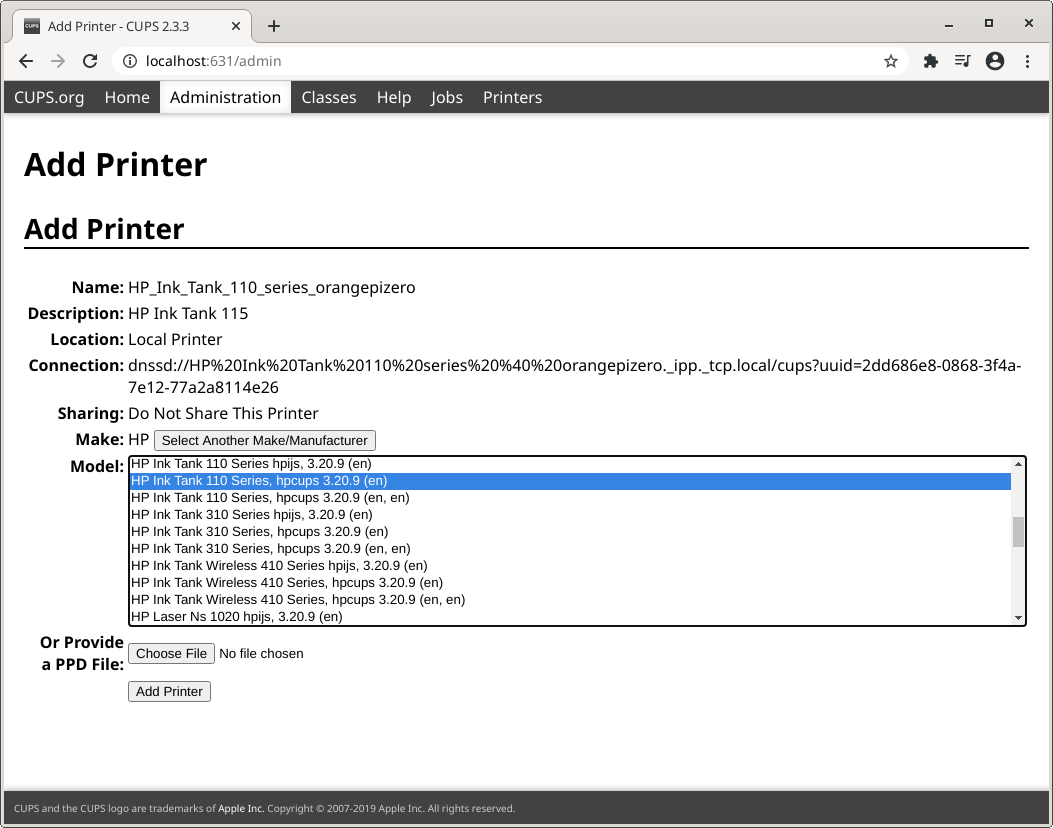Follow the Apple Inc. link in footer
The image size is (1053, 828).
click(241, 809)
